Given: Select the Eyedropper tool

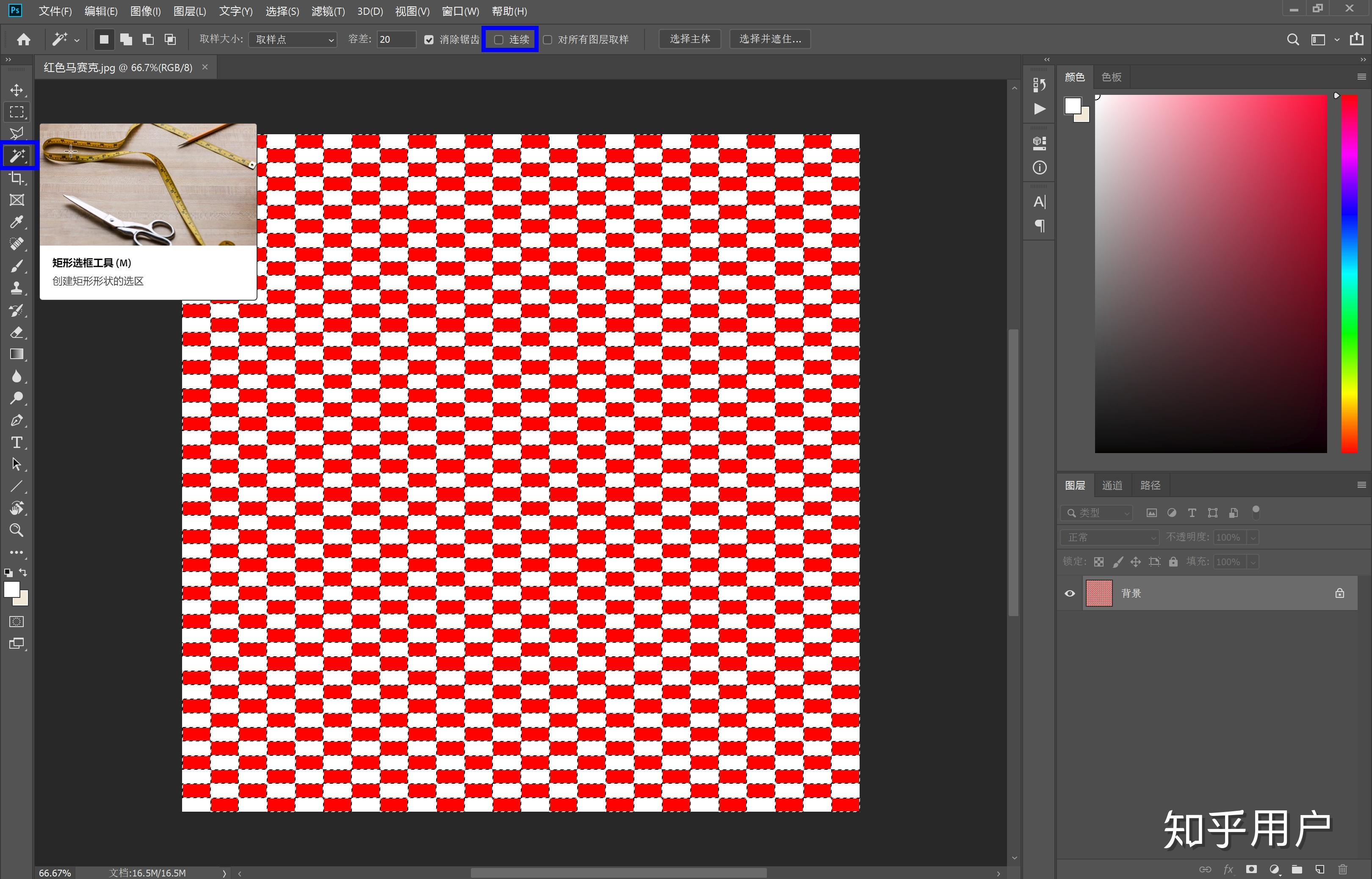Looking at the screenshot, I should point(17,222).
